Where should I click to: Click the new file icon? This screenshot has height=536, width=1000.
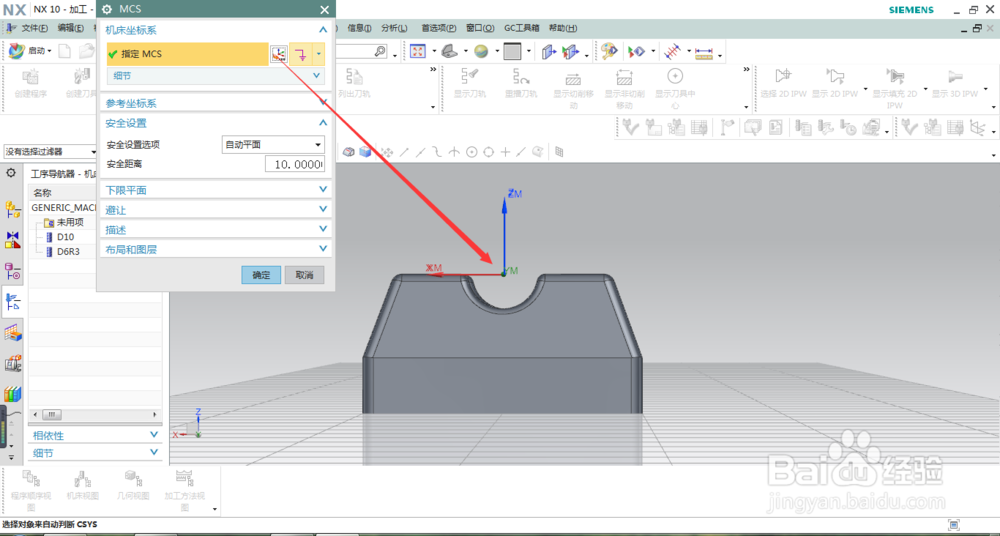[x=64, y=52]
